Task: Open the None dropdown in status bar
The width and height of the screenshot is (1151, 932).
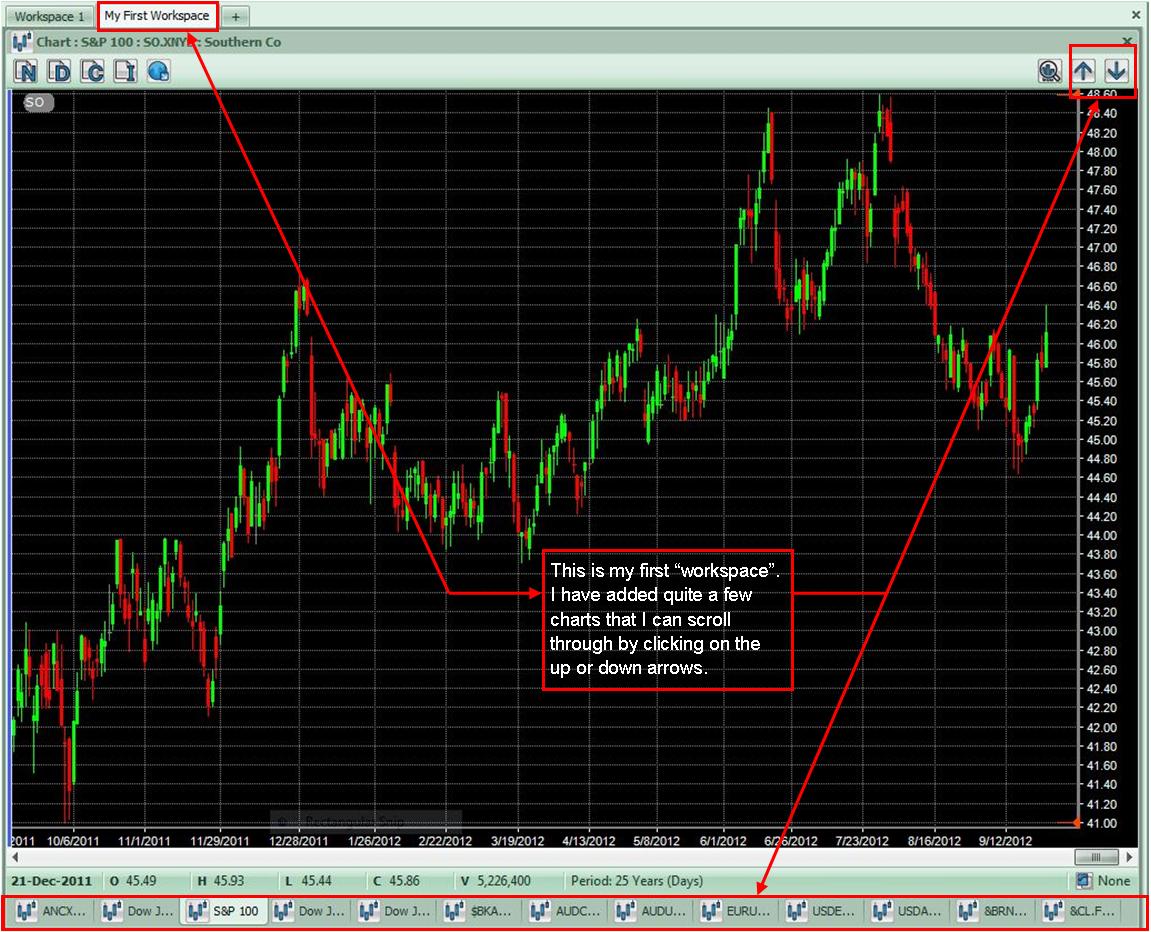Action: 1110,880
